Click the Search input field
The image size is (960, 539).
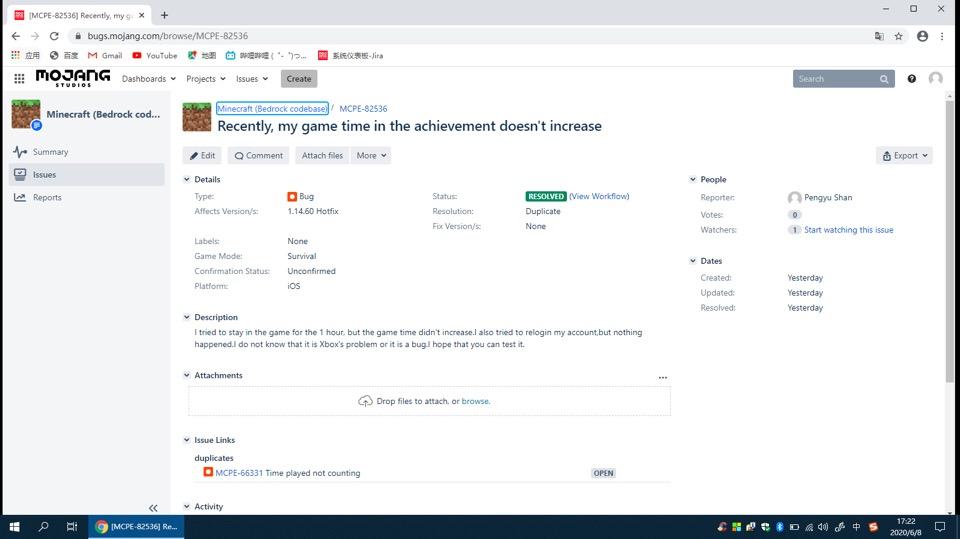point(836,79)
